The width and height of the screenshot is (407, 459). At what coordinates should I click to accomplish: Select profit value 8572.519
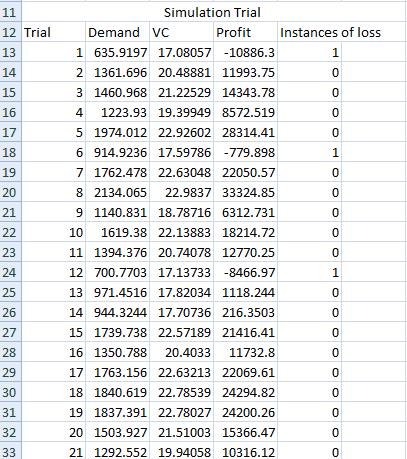[245, 112]
